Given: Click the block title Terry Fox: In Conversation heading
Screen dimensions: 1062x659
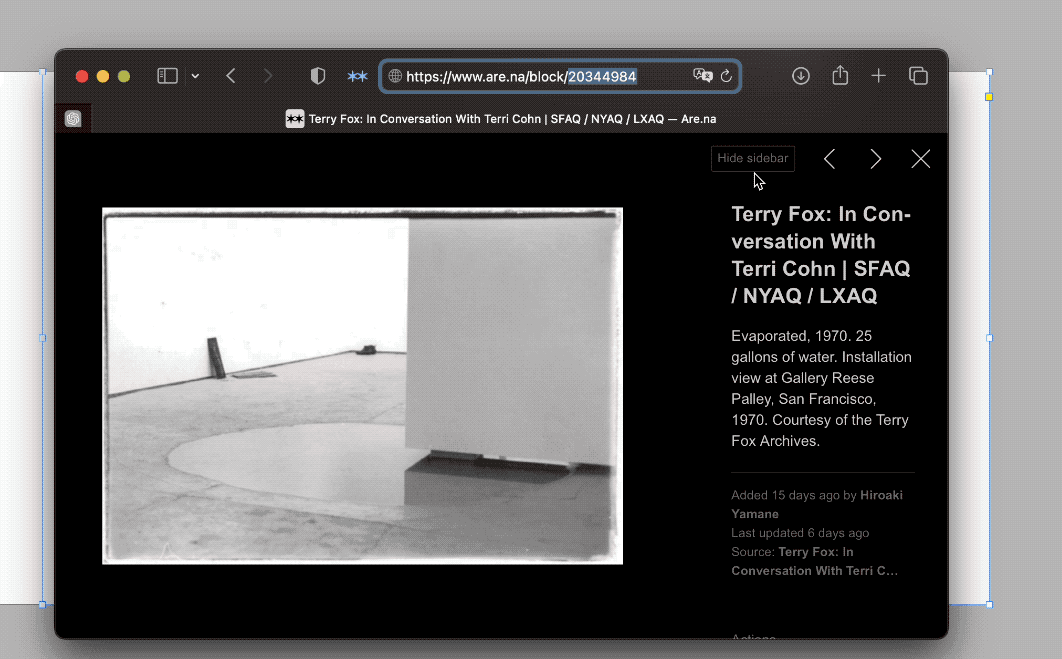Looking at the screenshot, I should [821, 255].
